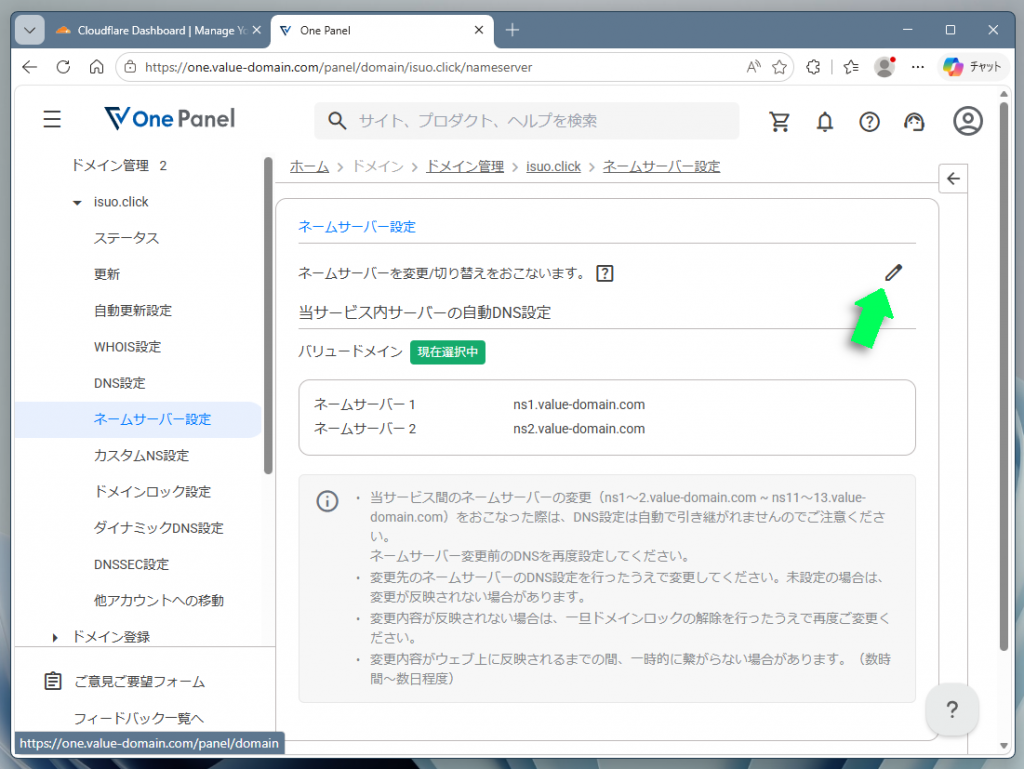Open the tab actions dropdown button
Viewport: 1024px width, 769px height.
29,30
